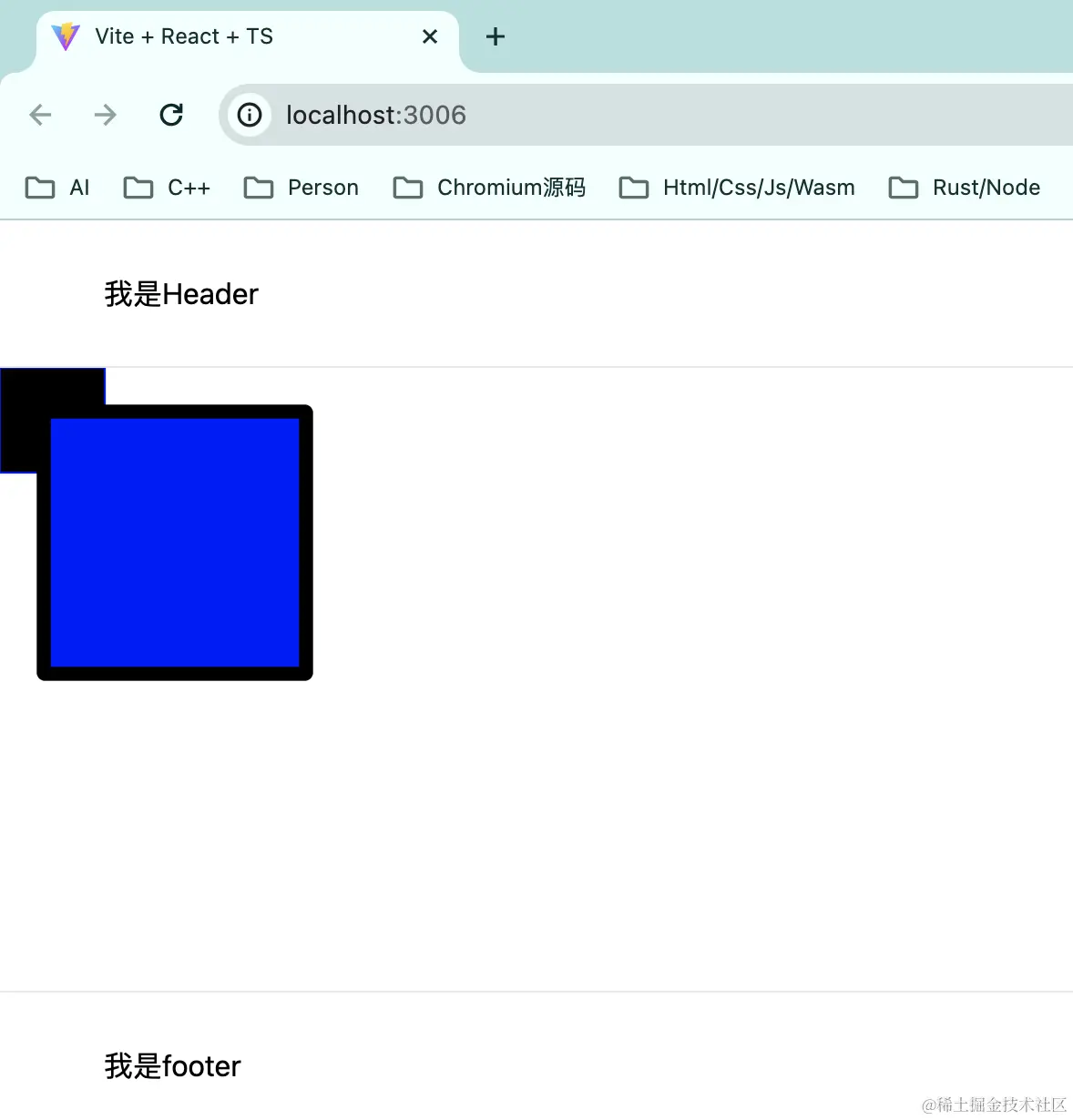This screenshot has width=1073, height=1120.
Task: Open the AI bookmarks folder
Action: click(57, 188)
